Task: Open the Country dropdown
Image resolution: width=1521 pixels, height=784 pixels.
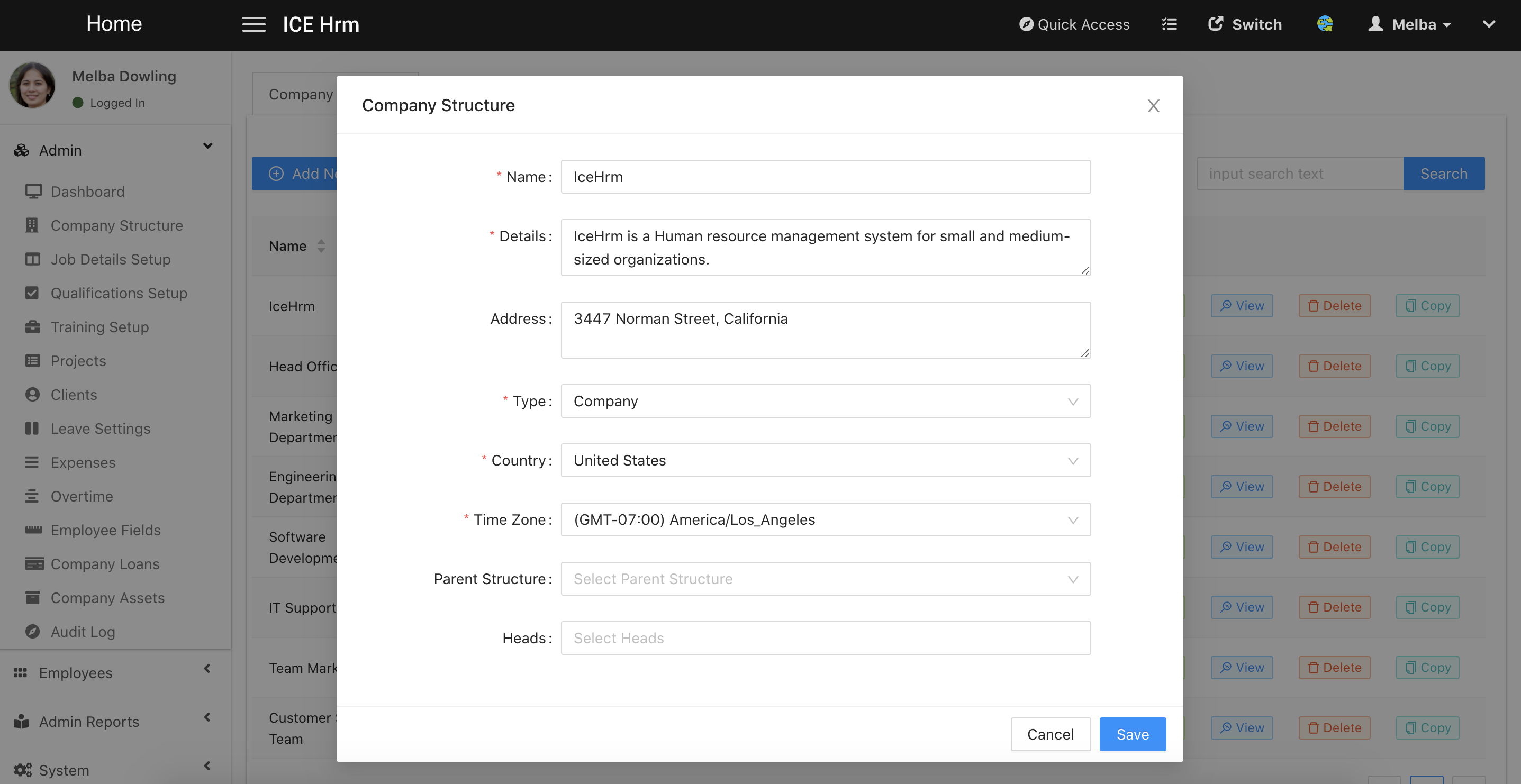Action: tap(825, 460)
